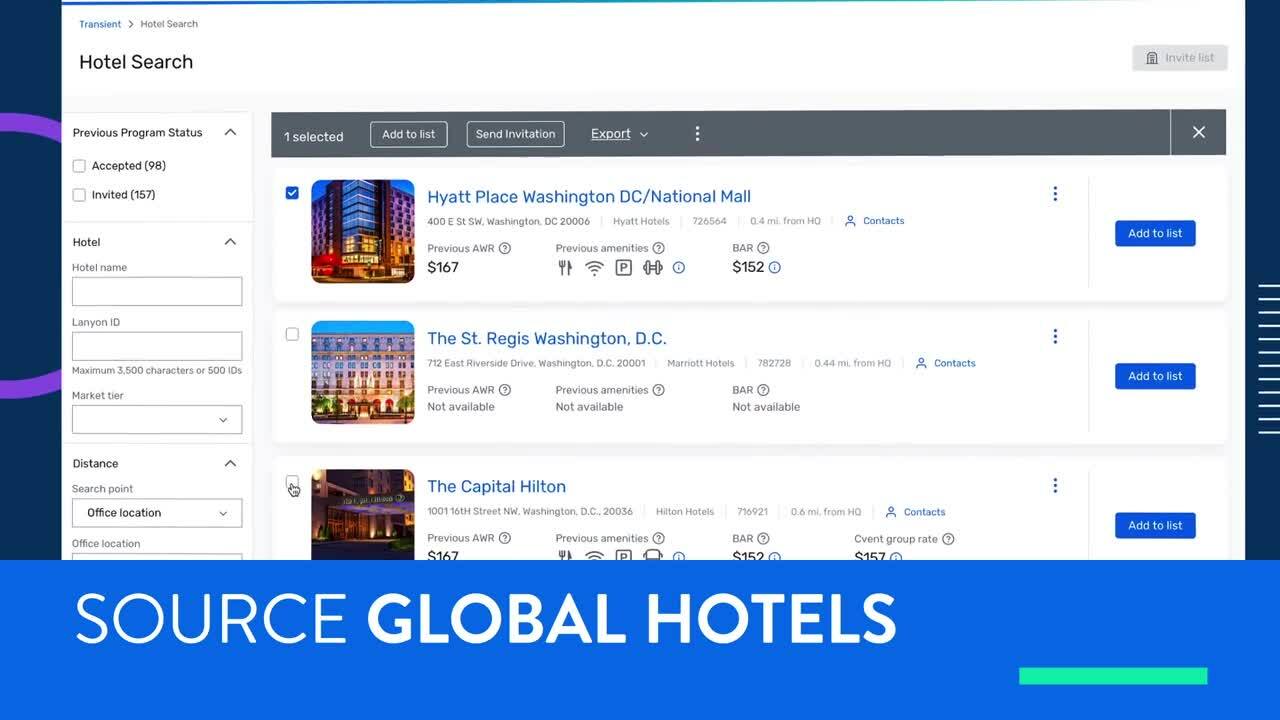Click the kebab menu in selection toolbar

[x=697, y=134]
